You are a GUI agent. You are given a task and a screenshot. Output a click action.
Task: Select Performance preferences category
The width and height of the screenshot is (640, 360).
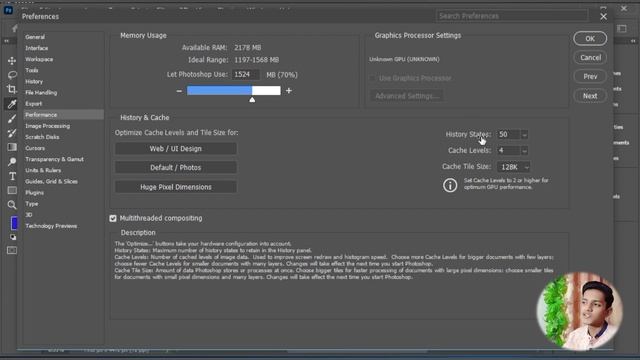click(x=63, y=115)
